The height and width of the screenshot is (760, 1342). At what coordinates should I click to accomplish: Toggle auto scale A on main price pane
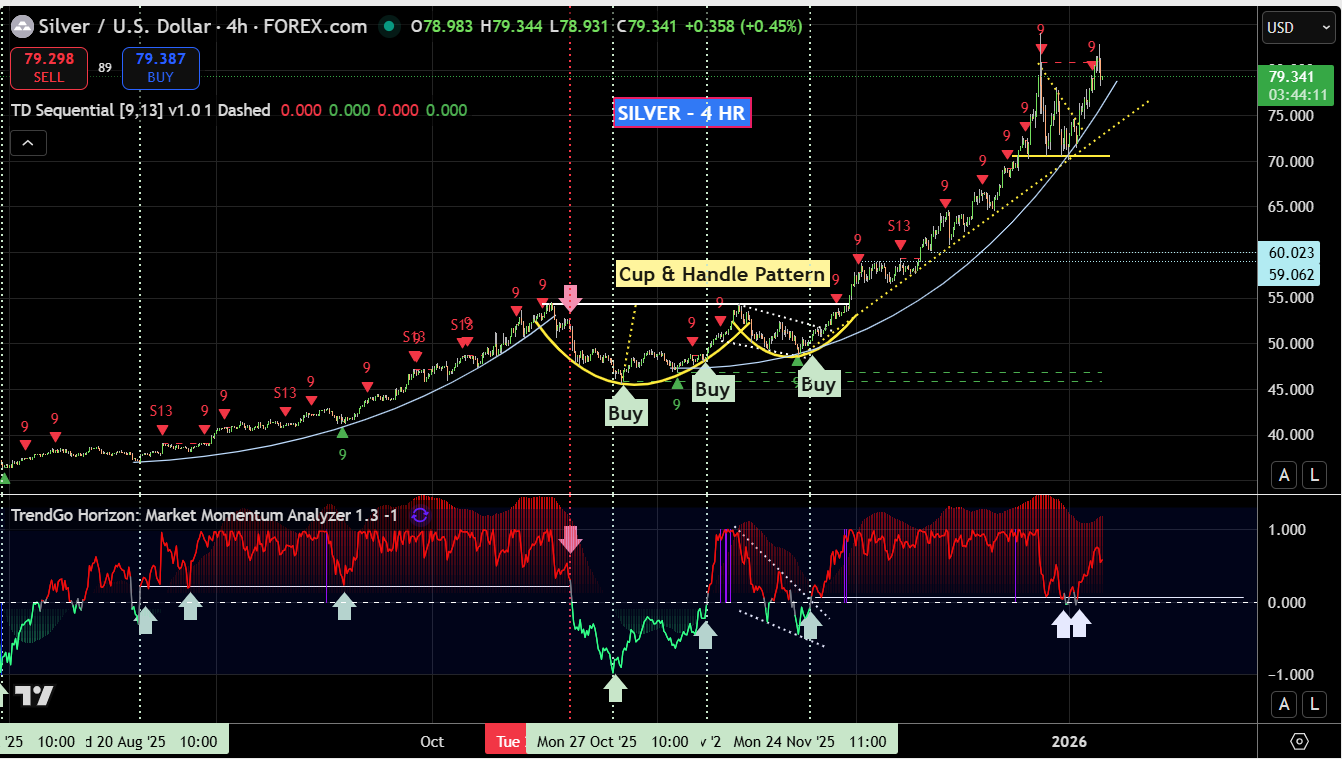(1284, 475)
